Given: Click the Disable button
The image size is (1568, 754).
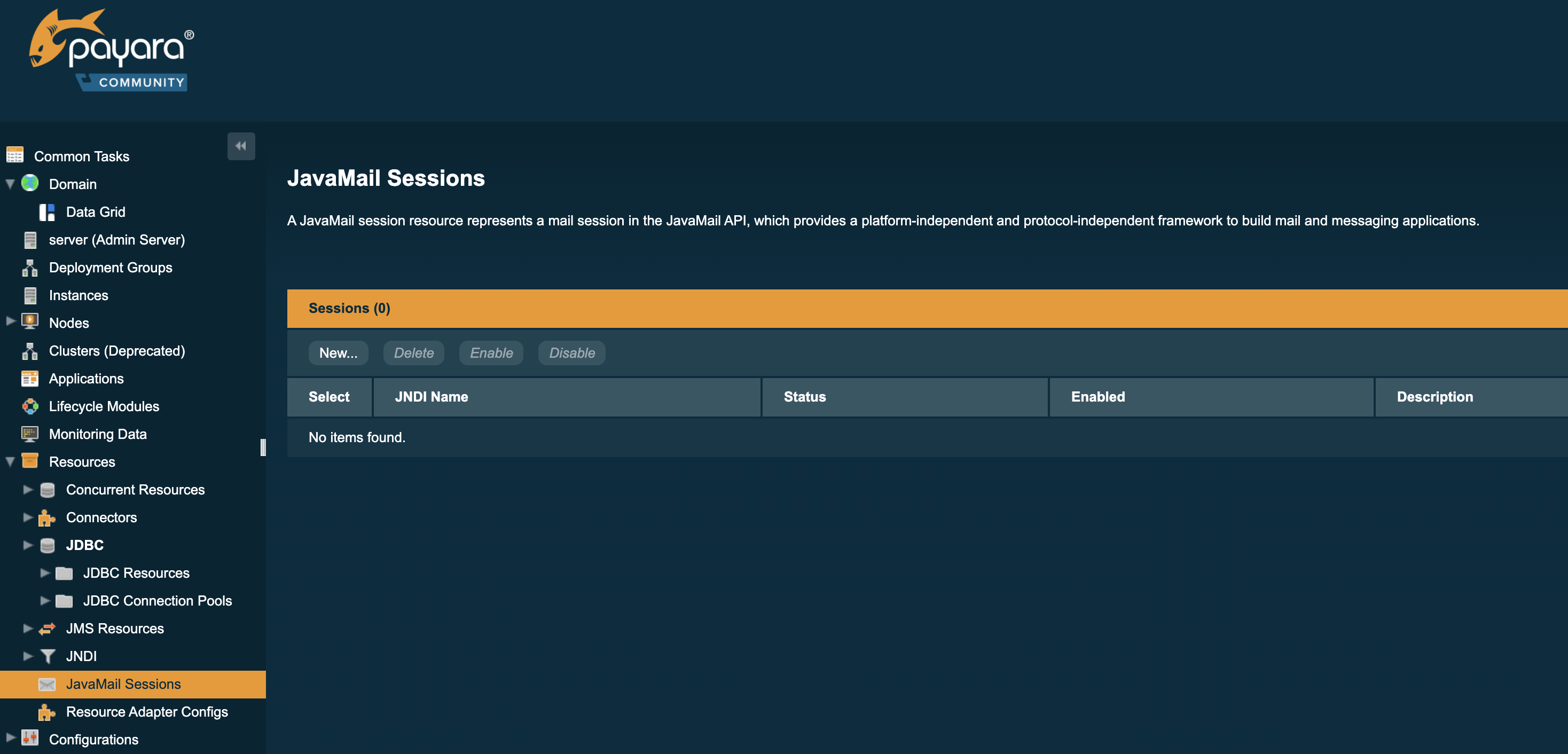Looking at the screenshot, I should click(571, 353).
